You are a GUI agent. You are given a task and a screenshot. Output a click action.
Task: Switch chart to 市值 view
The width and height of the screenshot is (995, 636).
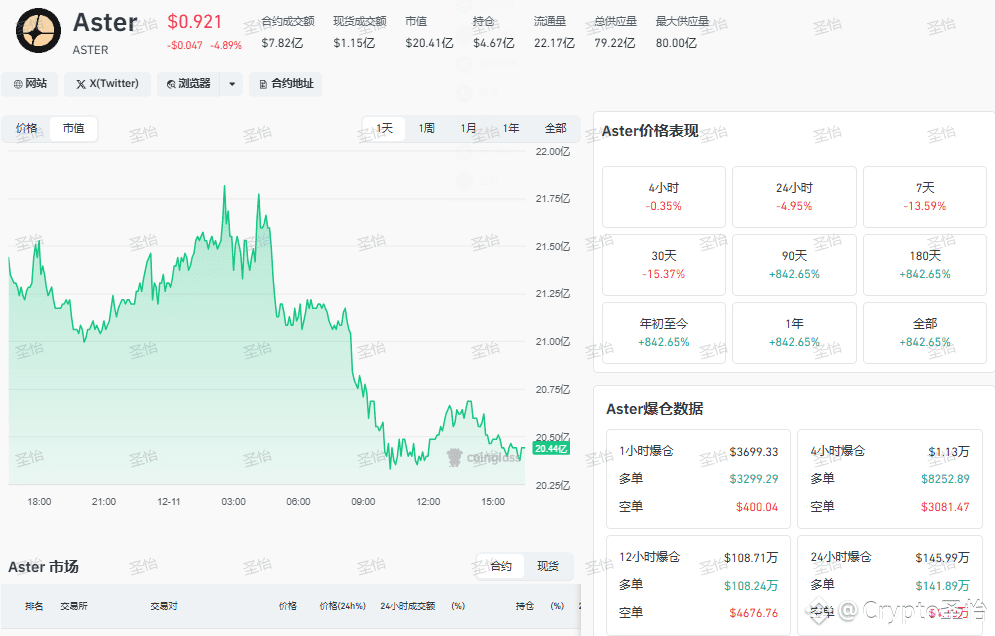[73, 128]
